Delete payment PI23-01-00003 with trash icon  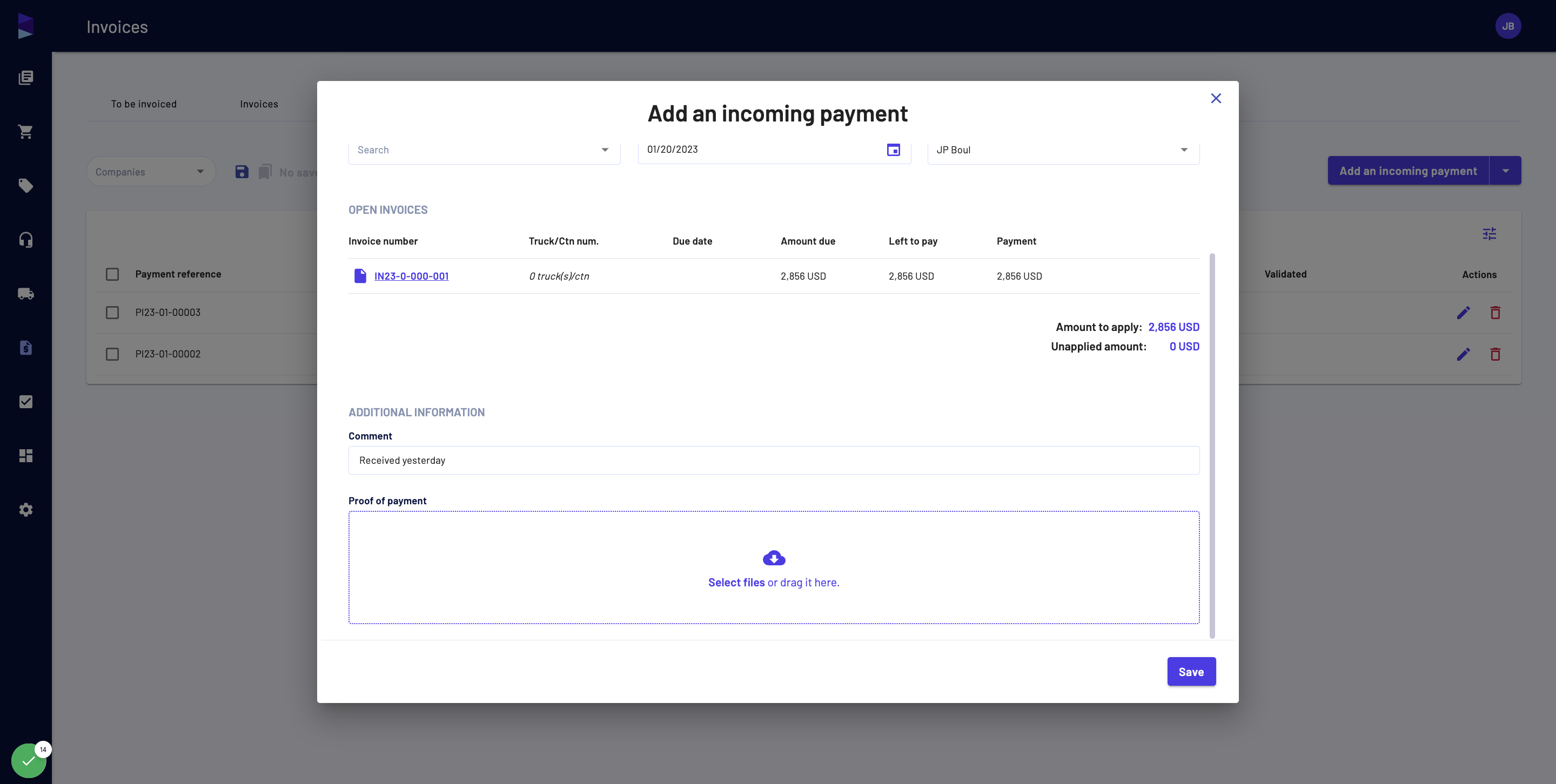(x=1495, y=313)
